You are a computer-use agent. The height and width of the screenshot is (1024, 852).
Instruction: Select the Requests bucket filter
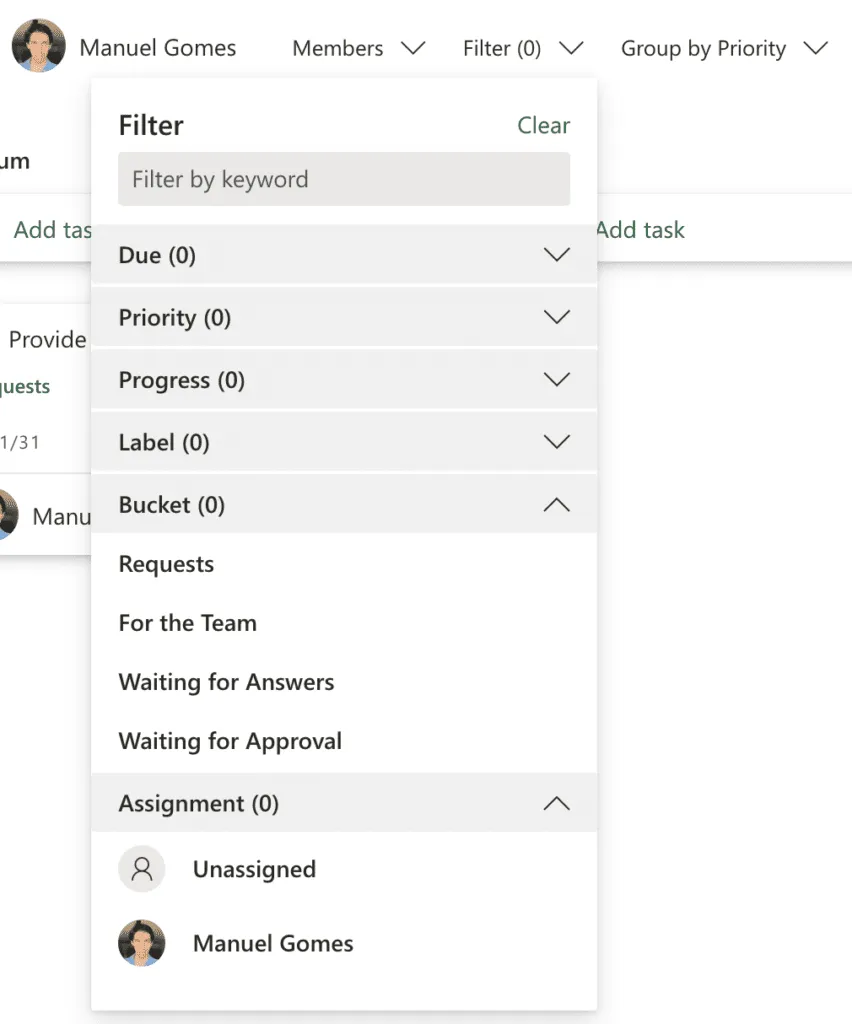coord(166,564)
